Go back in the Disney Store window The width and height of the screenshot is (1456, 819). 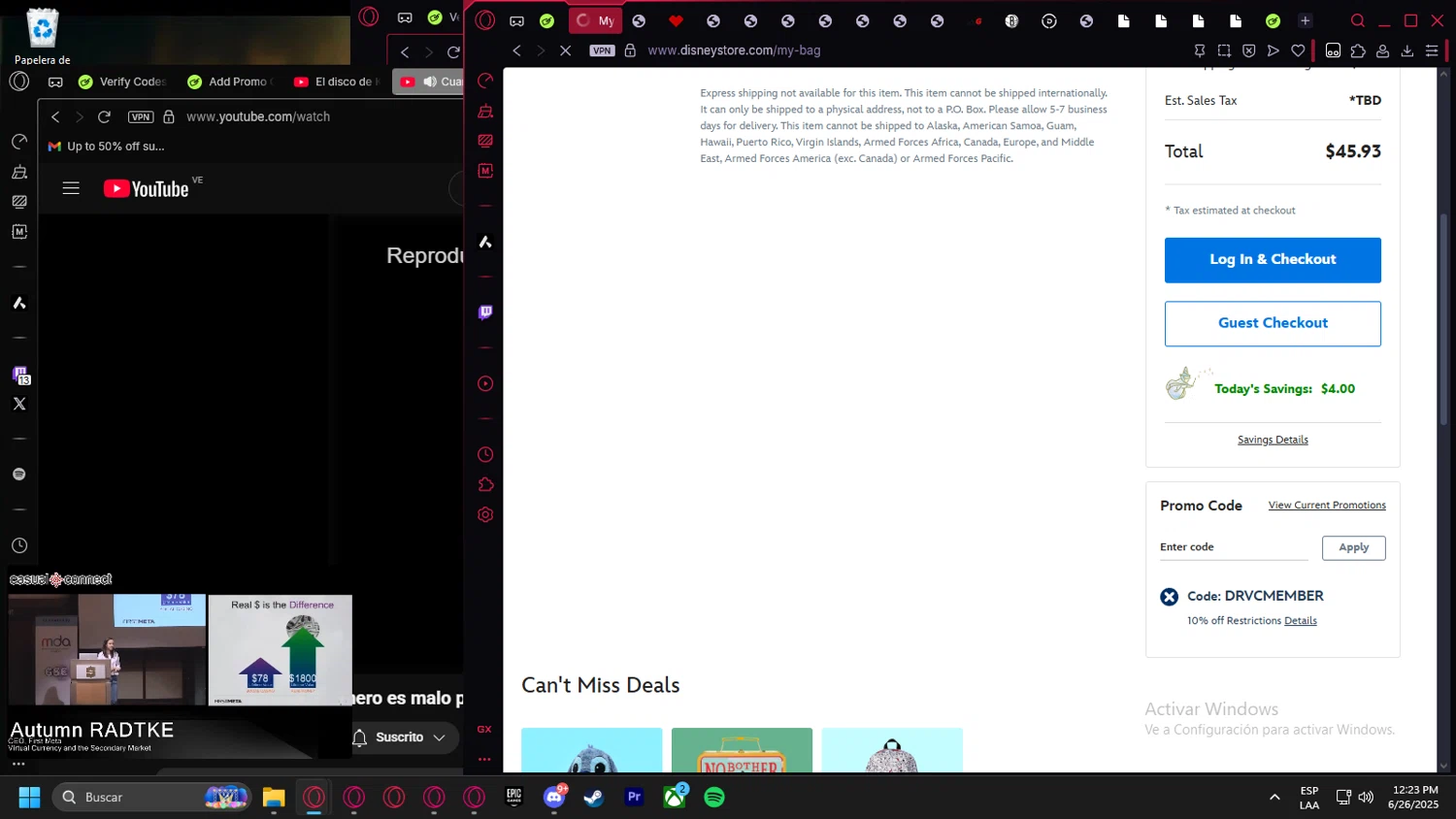coord(516,50)
